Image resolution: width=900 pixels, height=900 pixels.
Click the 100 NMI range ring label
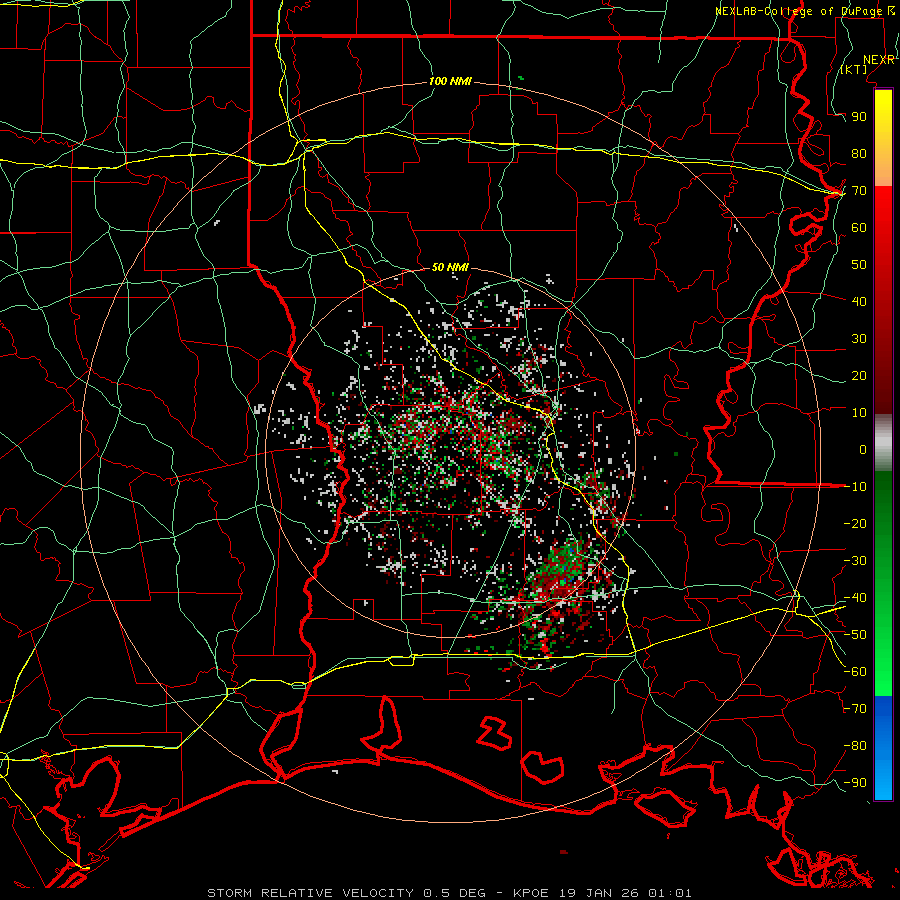pos(450,81)
